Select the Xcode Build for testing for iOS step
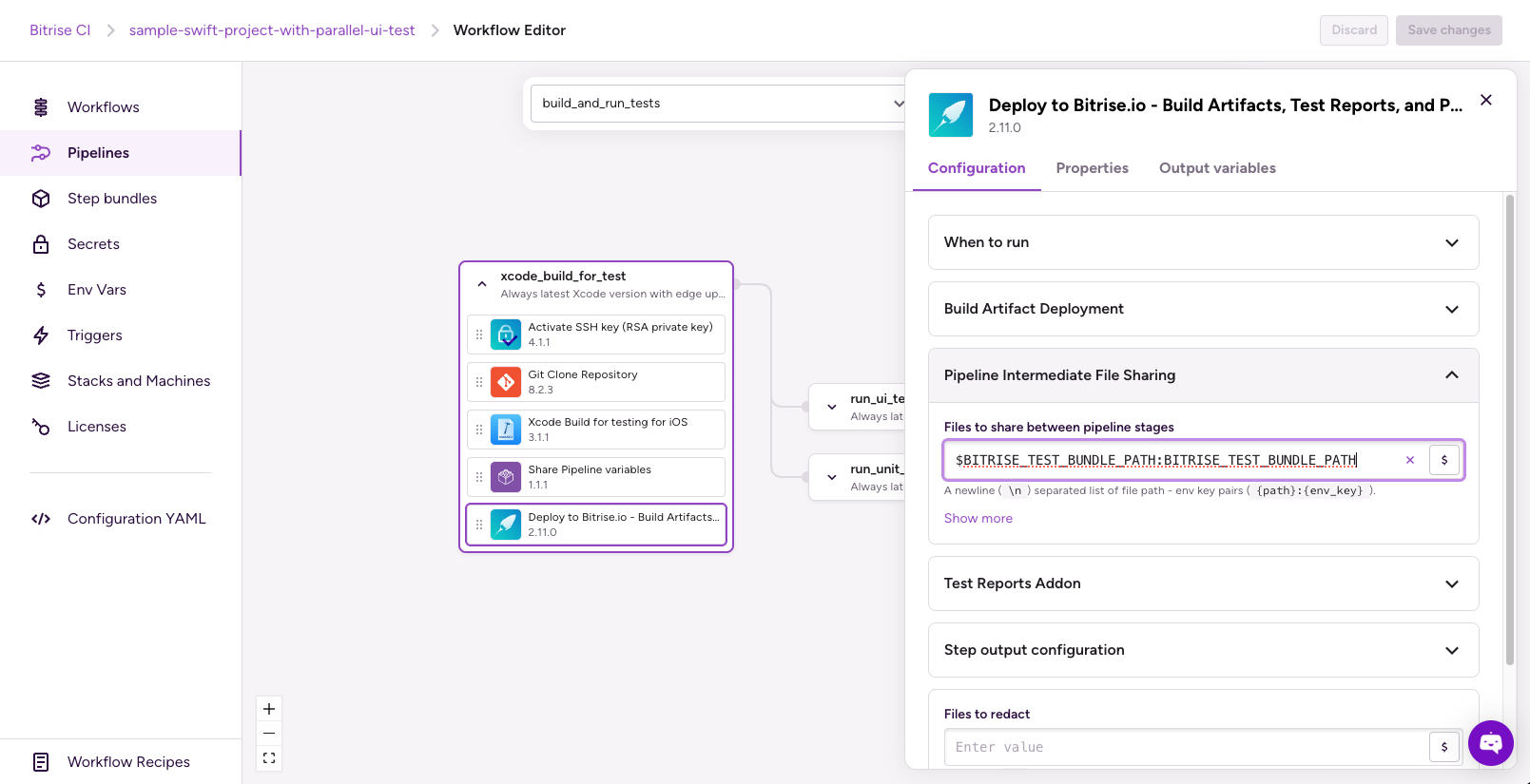 click(596, 430)
